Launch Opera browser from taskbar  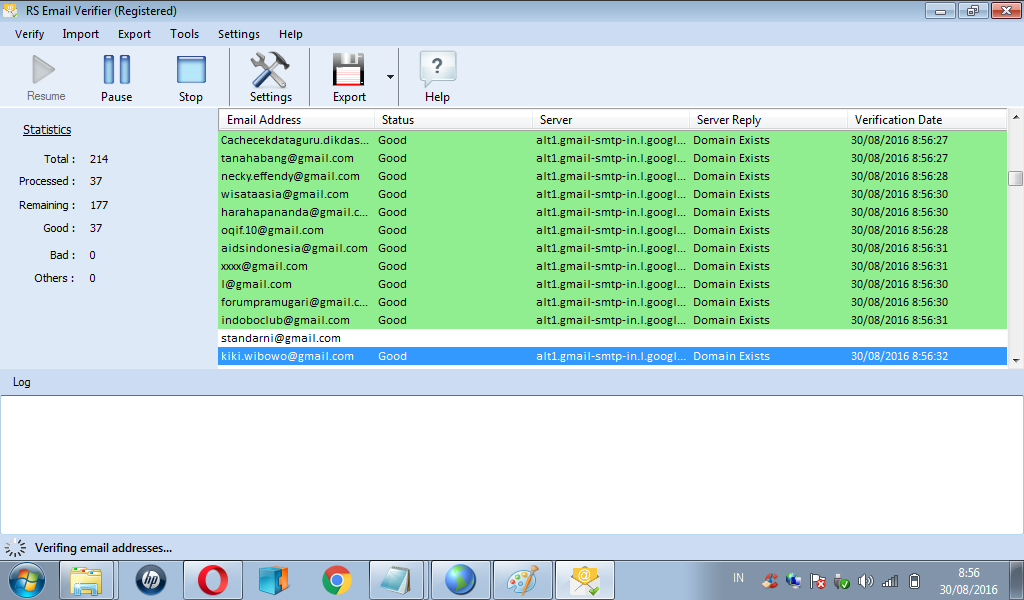[x=213, y=580]
